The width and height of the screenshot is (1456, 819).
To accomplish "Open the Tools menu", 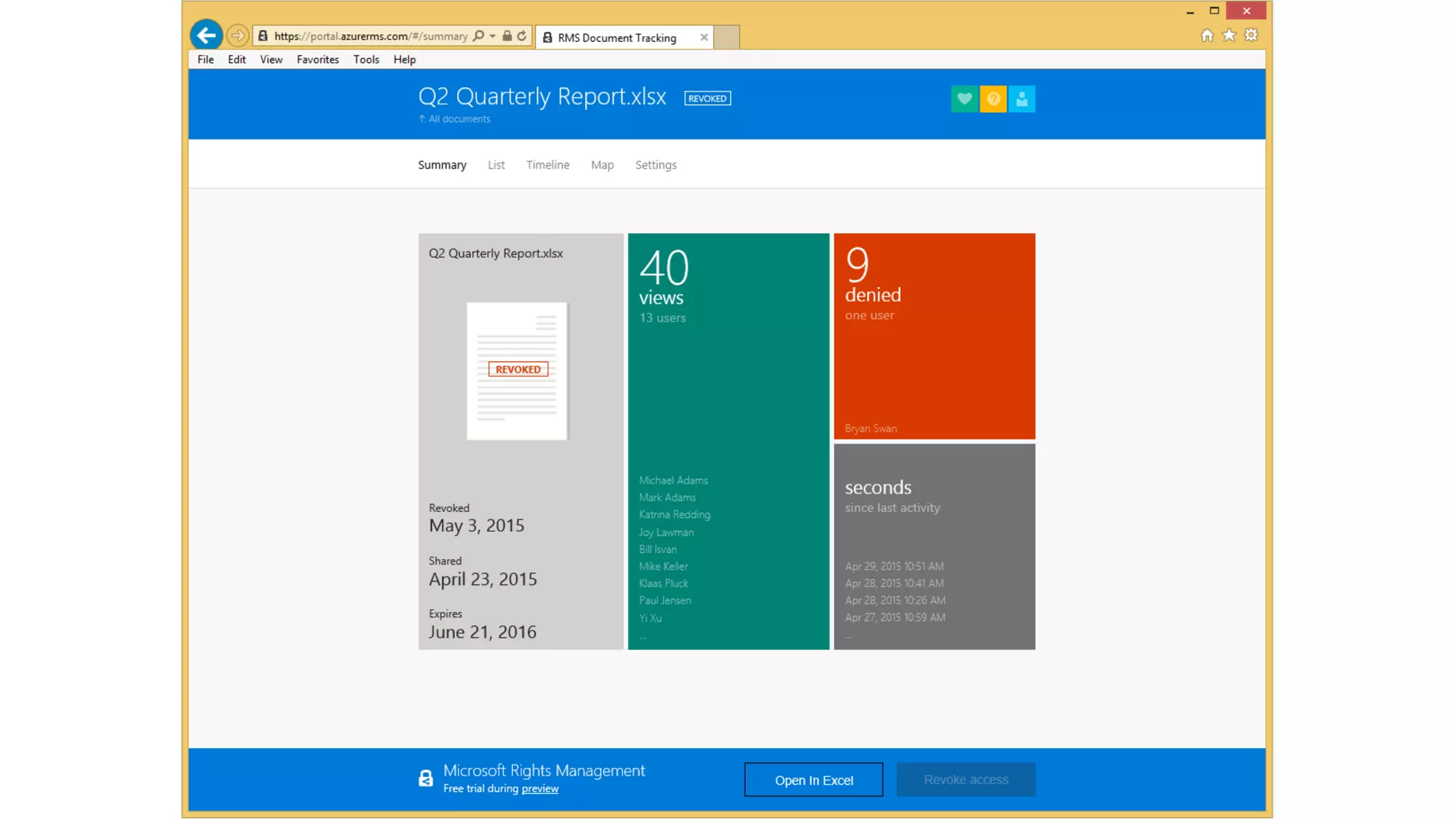I will click(366, 60).
